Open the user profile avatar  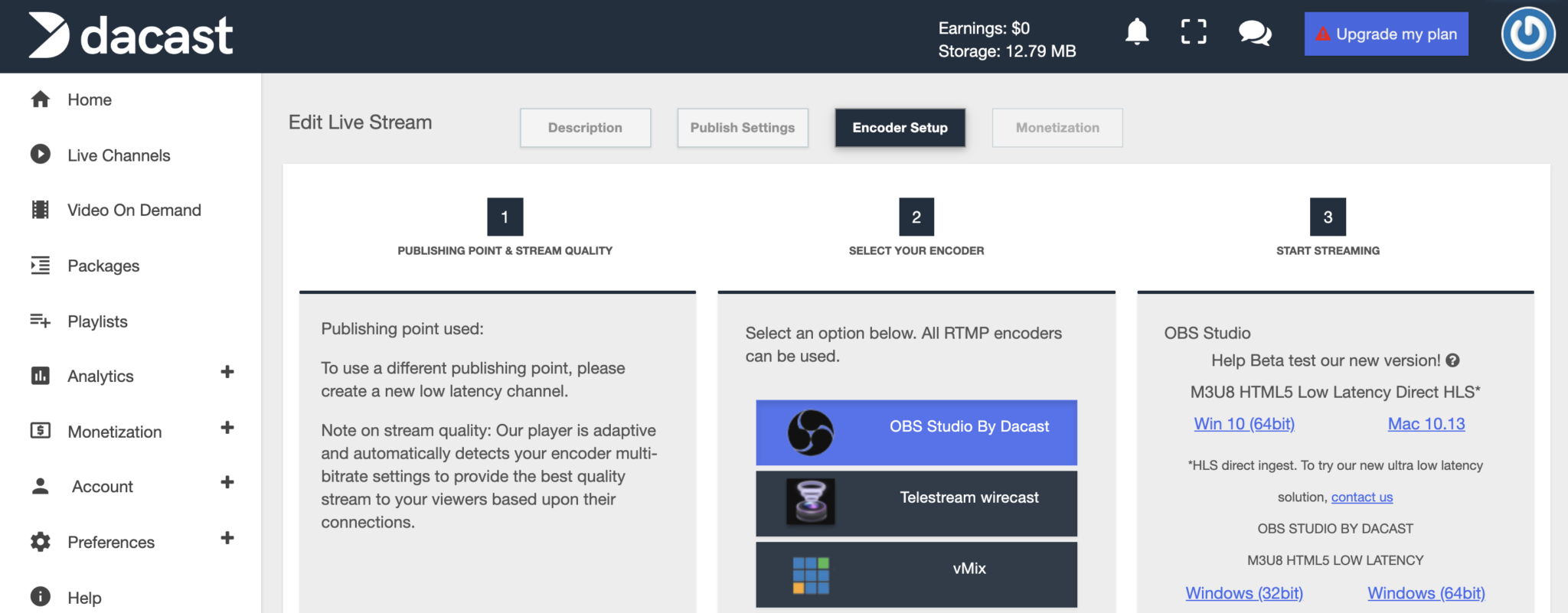pos(1528,34)
